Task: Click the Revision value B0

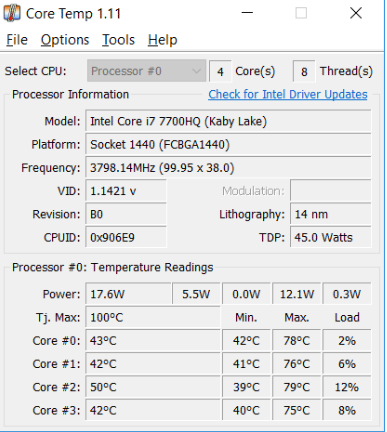Action: 126,214
